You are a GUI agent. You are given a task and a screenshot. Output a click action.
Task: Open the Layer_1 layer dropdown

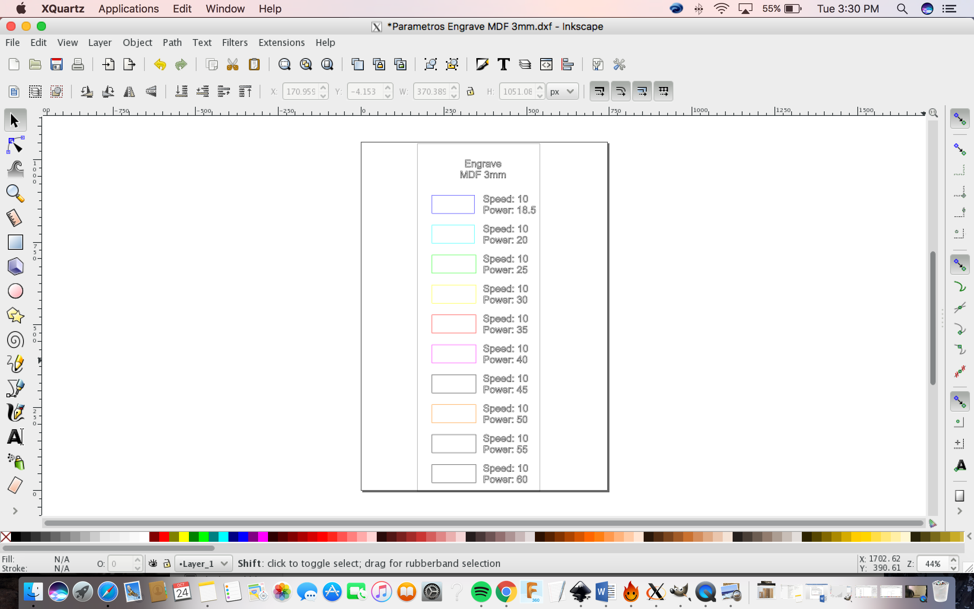203,564
